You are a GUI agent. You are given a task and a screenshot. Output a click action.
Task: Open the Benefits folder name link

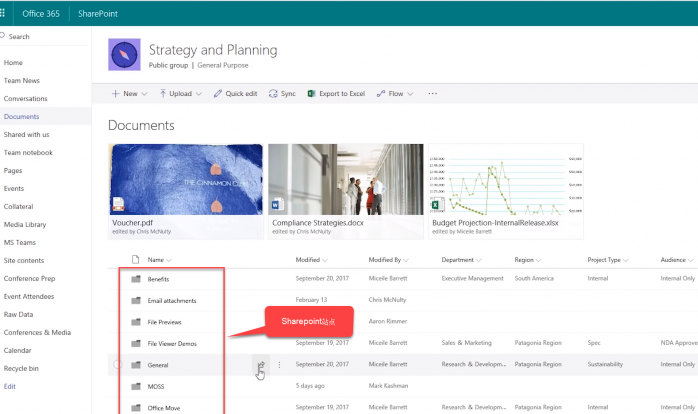point(158,279)
